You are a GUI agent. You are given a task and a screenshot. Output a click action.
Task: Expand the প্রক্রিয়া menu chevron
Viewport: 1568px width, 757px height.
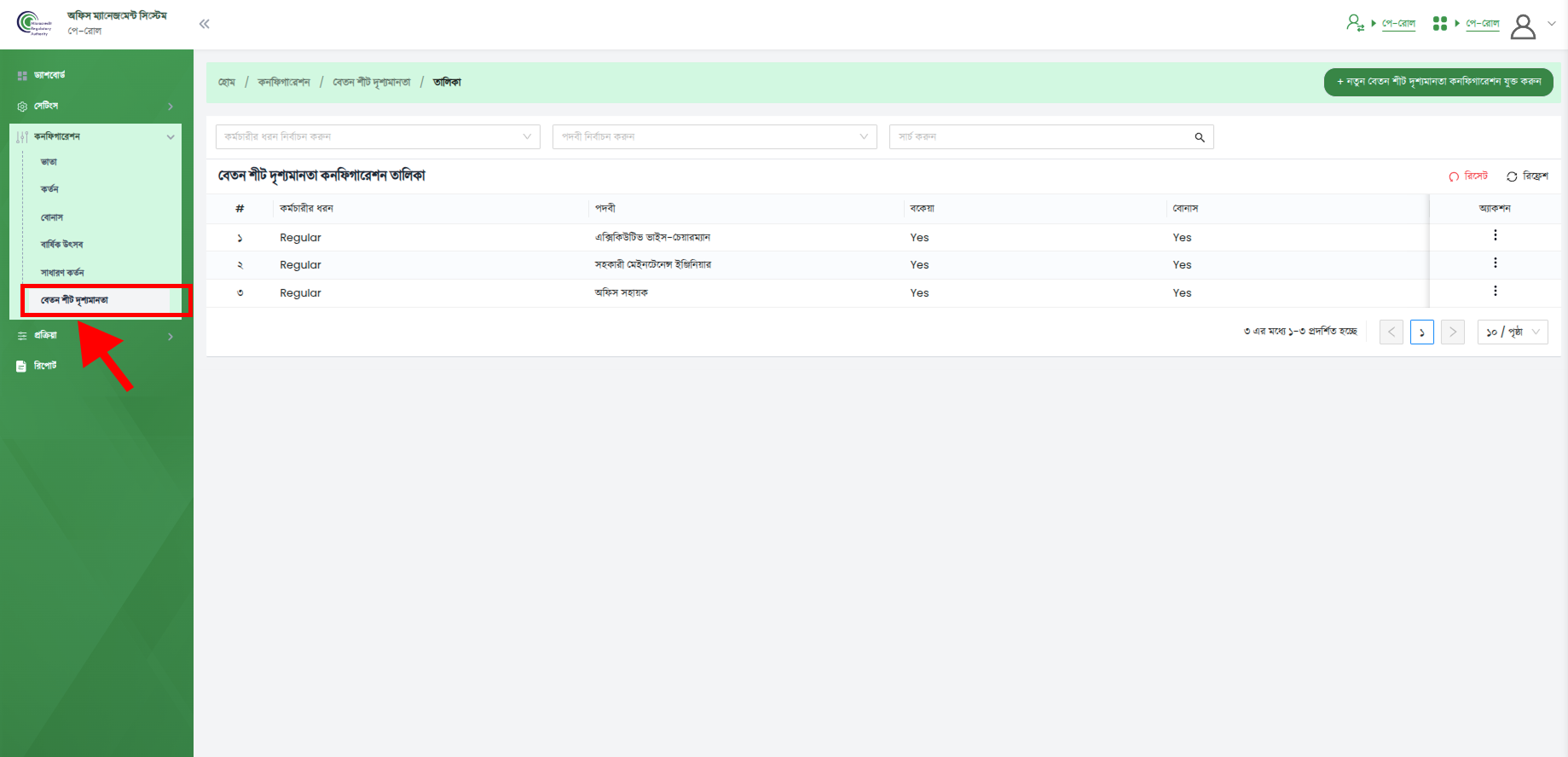[x=171, y=337]
